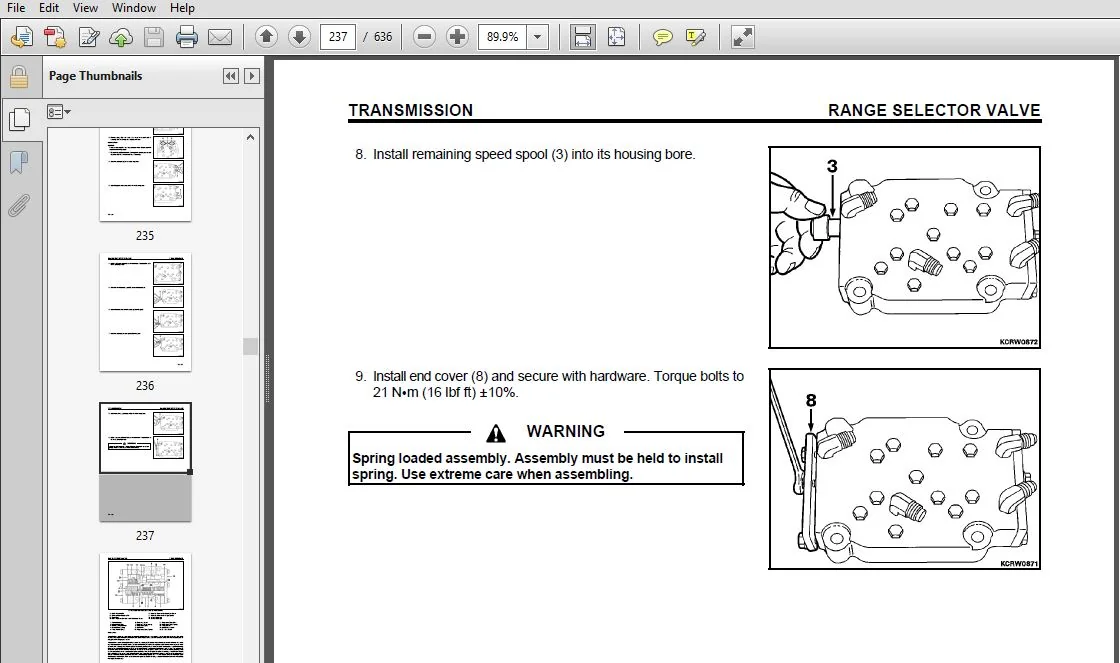The height and width of the screenshot is (663, 1120).
Task: Click the fit width scrolling icon
Action: (582, 36)
